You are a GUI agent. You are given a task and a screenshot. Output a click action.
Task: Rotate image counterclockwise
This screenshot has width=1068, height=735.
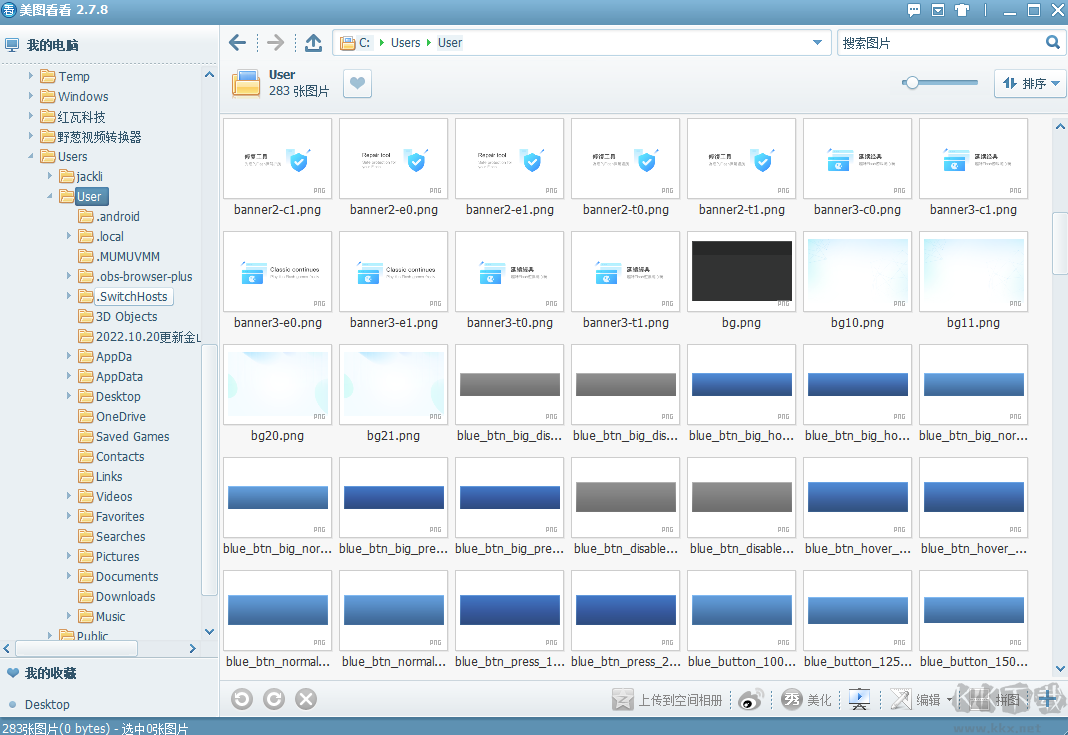point(241,699)
